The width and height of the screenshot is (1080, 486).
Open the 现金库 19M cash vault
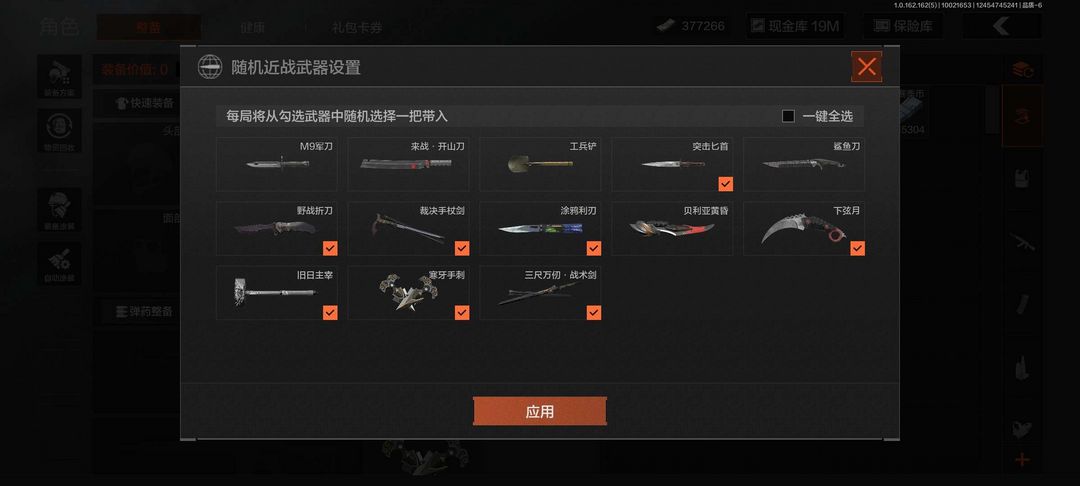795,26
